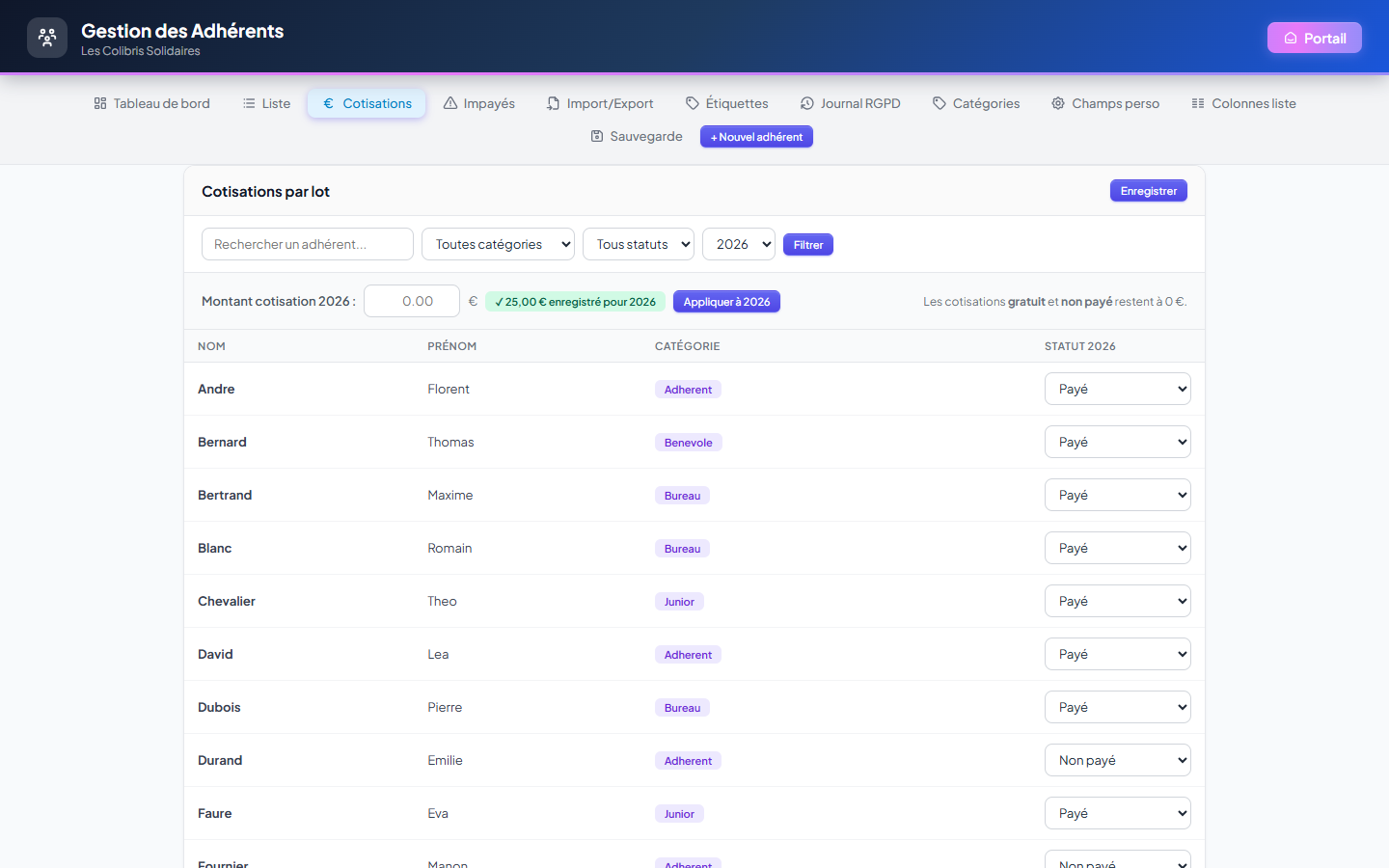Click the Junior tag on Faure's row
Screen dimensions: 1389x868
(x=679, y=814)
